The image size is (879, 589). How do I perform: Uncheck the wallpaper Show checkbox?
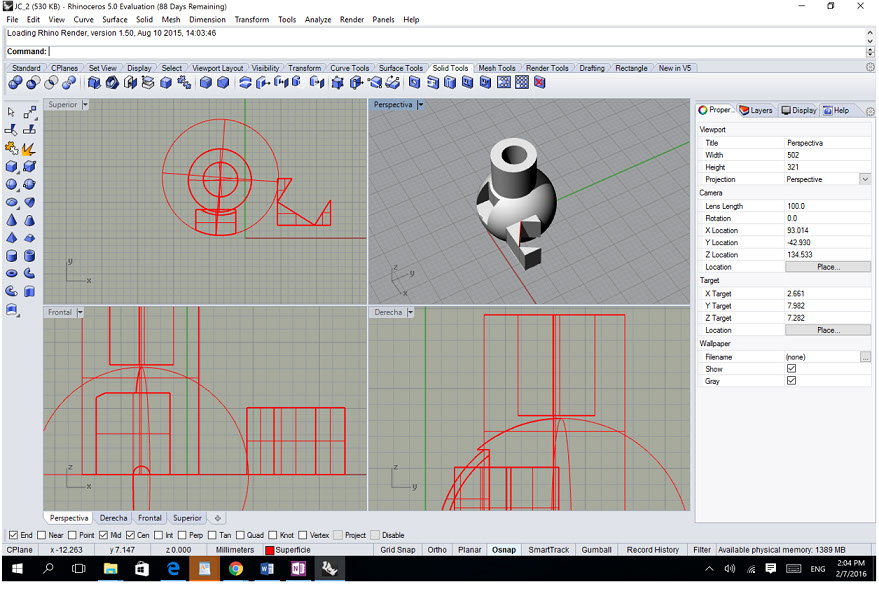tap(792, 369)
